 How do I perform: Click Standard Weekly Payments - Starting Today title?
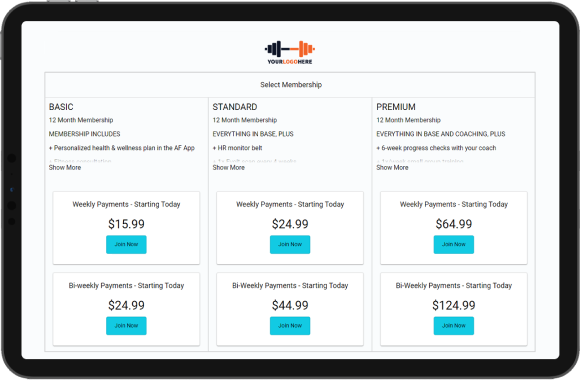290,204
